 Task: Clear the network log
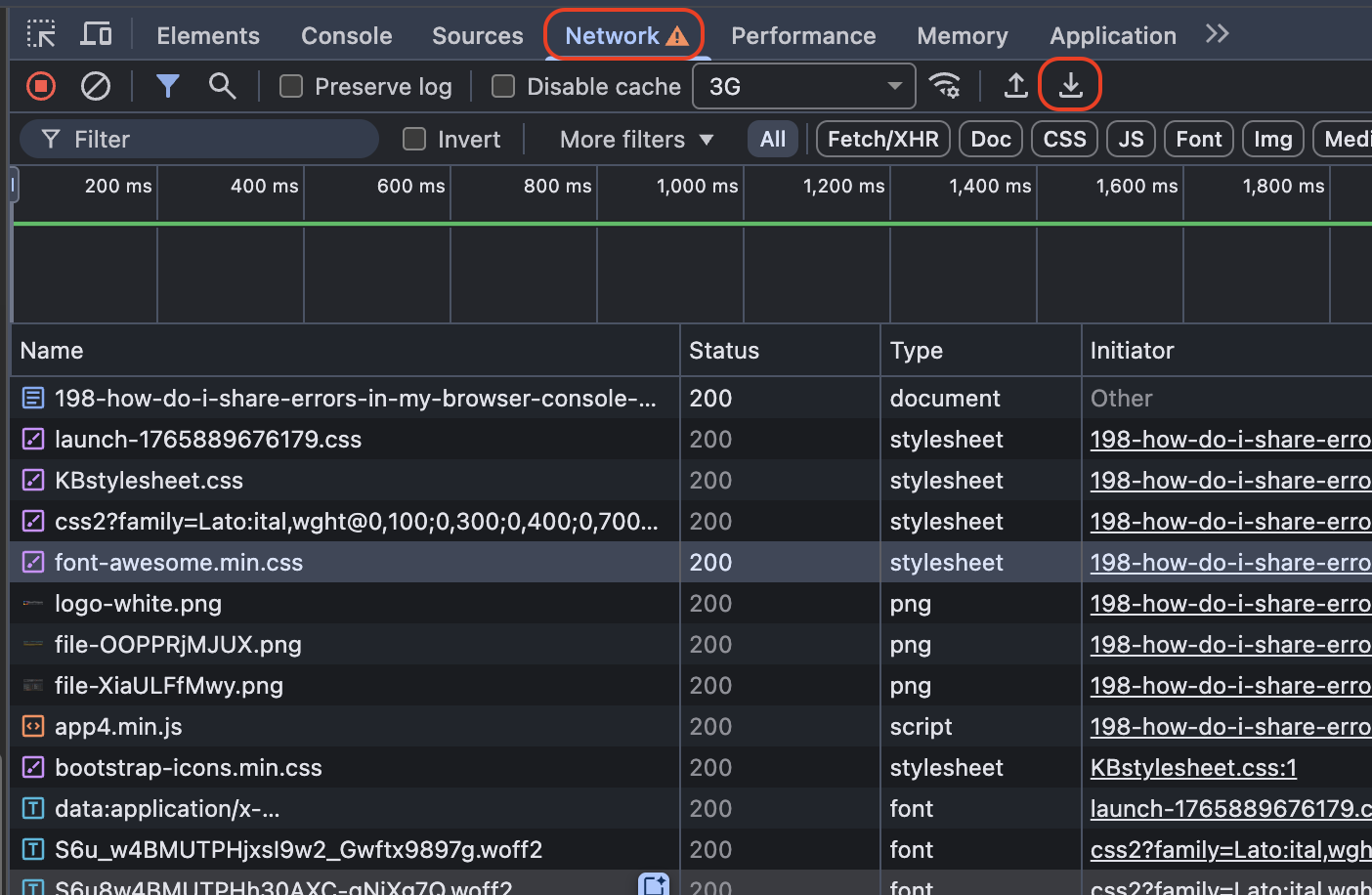tap(96, 87)
